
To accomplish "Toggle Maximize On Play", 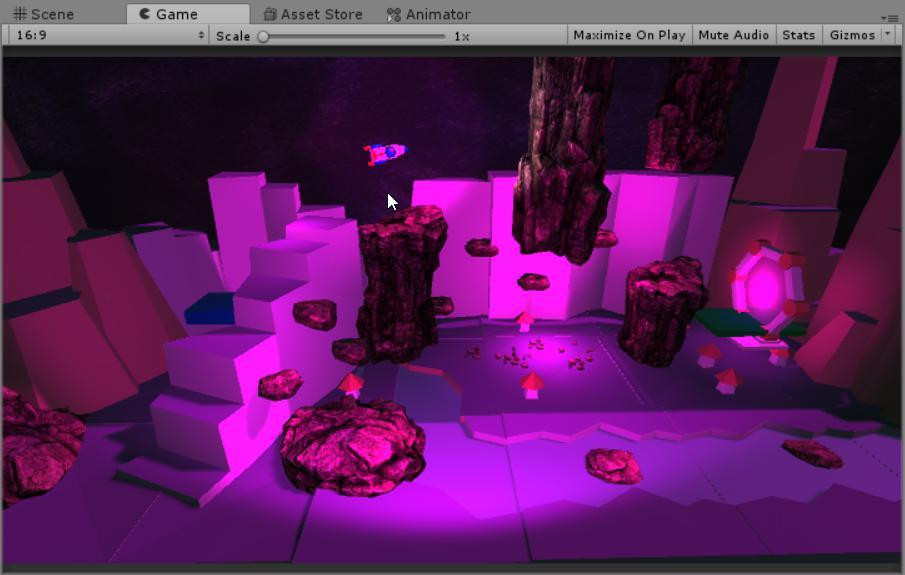I will pos(629,35).
